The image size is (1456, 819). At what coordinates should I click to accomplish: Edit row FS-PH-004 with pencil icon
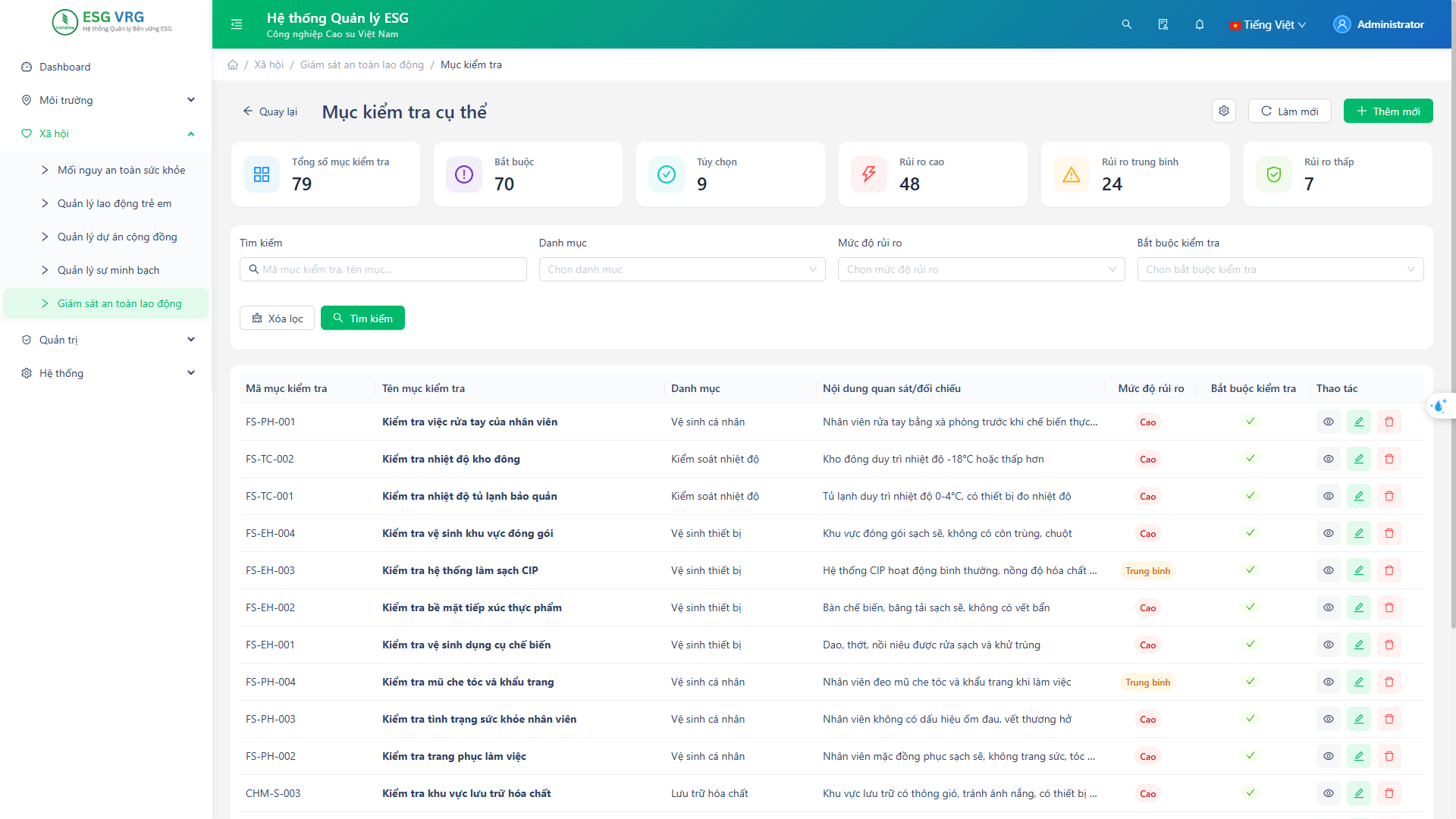[1359, 682]
